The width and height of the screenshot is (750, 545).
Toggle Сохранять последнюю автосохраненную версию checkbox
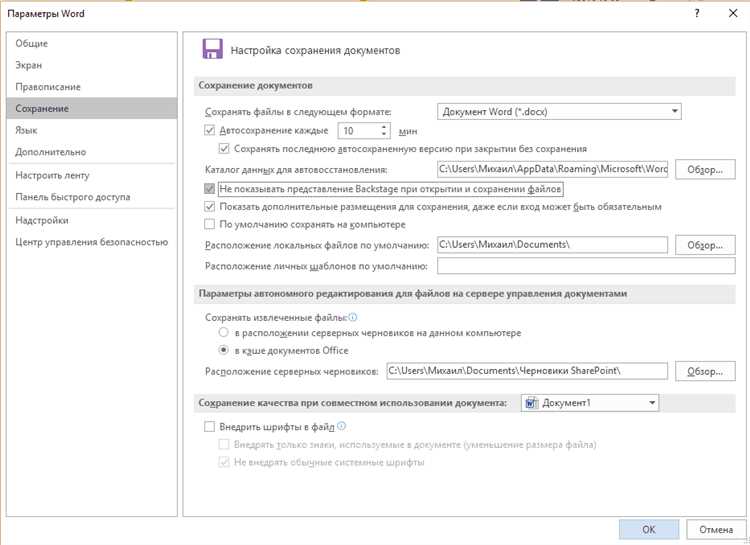(224, 149)
